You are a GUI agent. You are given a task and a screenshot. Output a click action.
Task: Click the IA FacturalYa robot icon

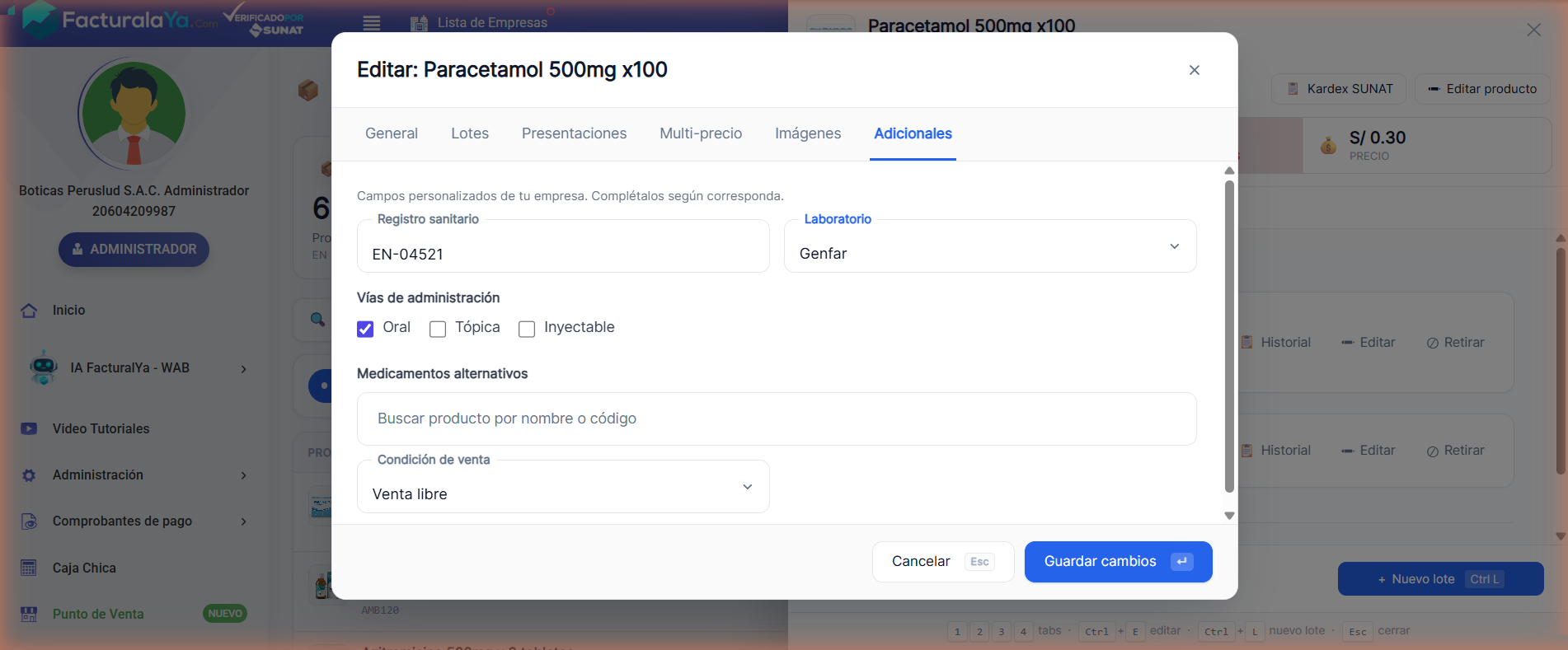point(43,367)
